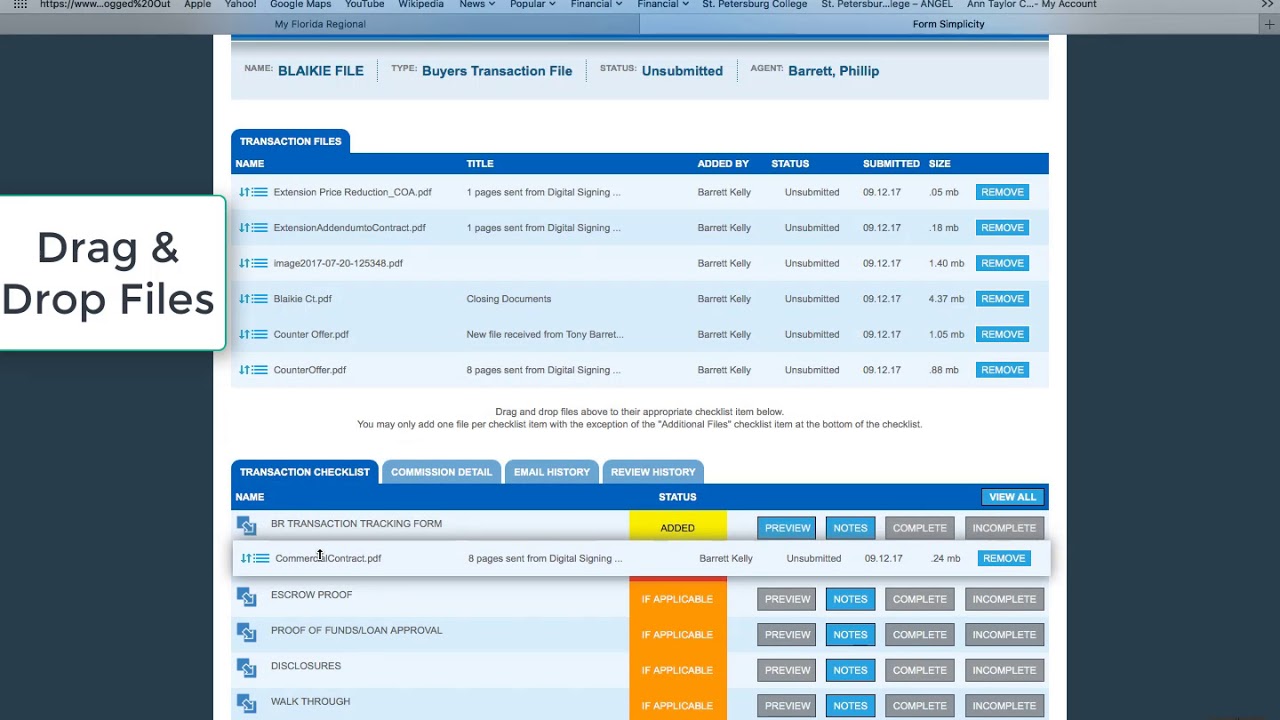Viewport: 1280px width, 720px height.
Task: Mark BR Transaction Tracking Form incomplete
Action: tap(1004, 528)
